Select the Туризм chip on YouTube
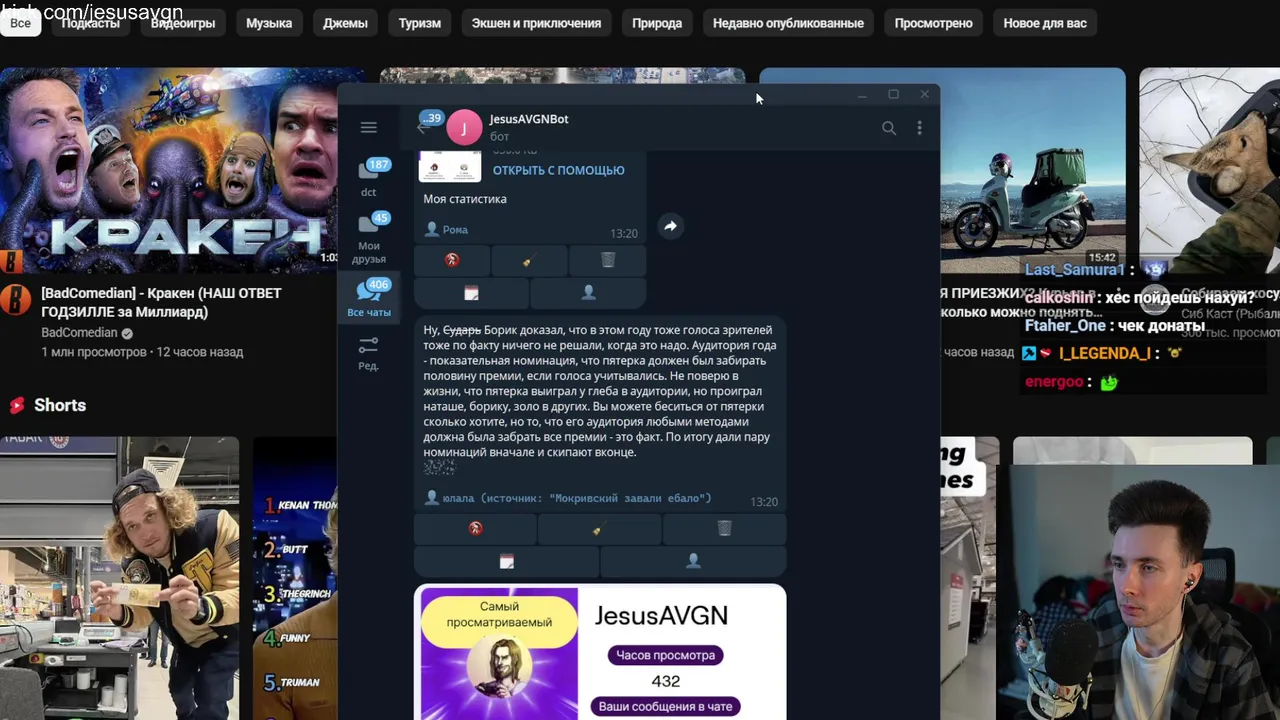Viewport: 1280px width, 720px height. tap(420, 23)
